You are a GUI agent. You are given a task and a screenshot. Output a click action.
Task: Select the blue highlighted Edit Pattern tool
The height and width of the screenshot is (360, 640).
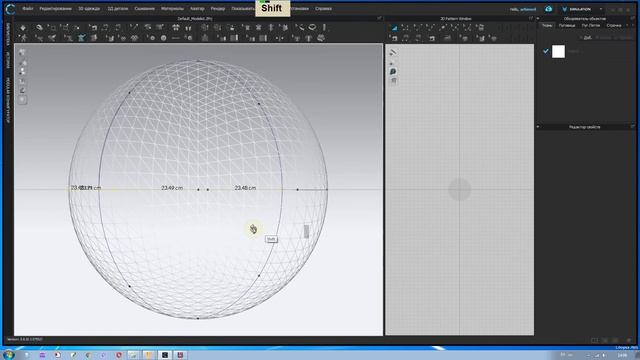[394, 28]
